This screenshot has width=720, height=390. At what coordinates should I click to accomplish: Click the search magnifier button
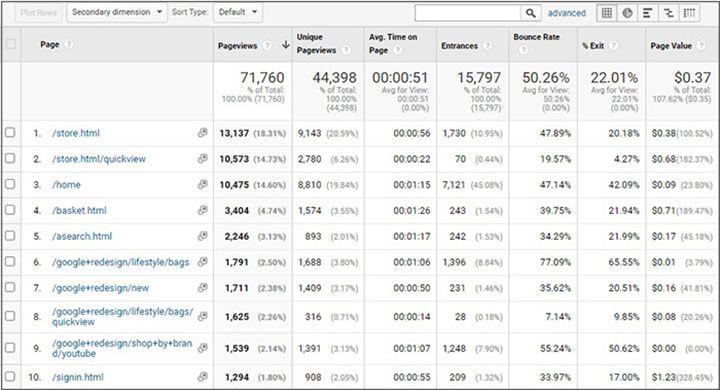tap(530, 13)
